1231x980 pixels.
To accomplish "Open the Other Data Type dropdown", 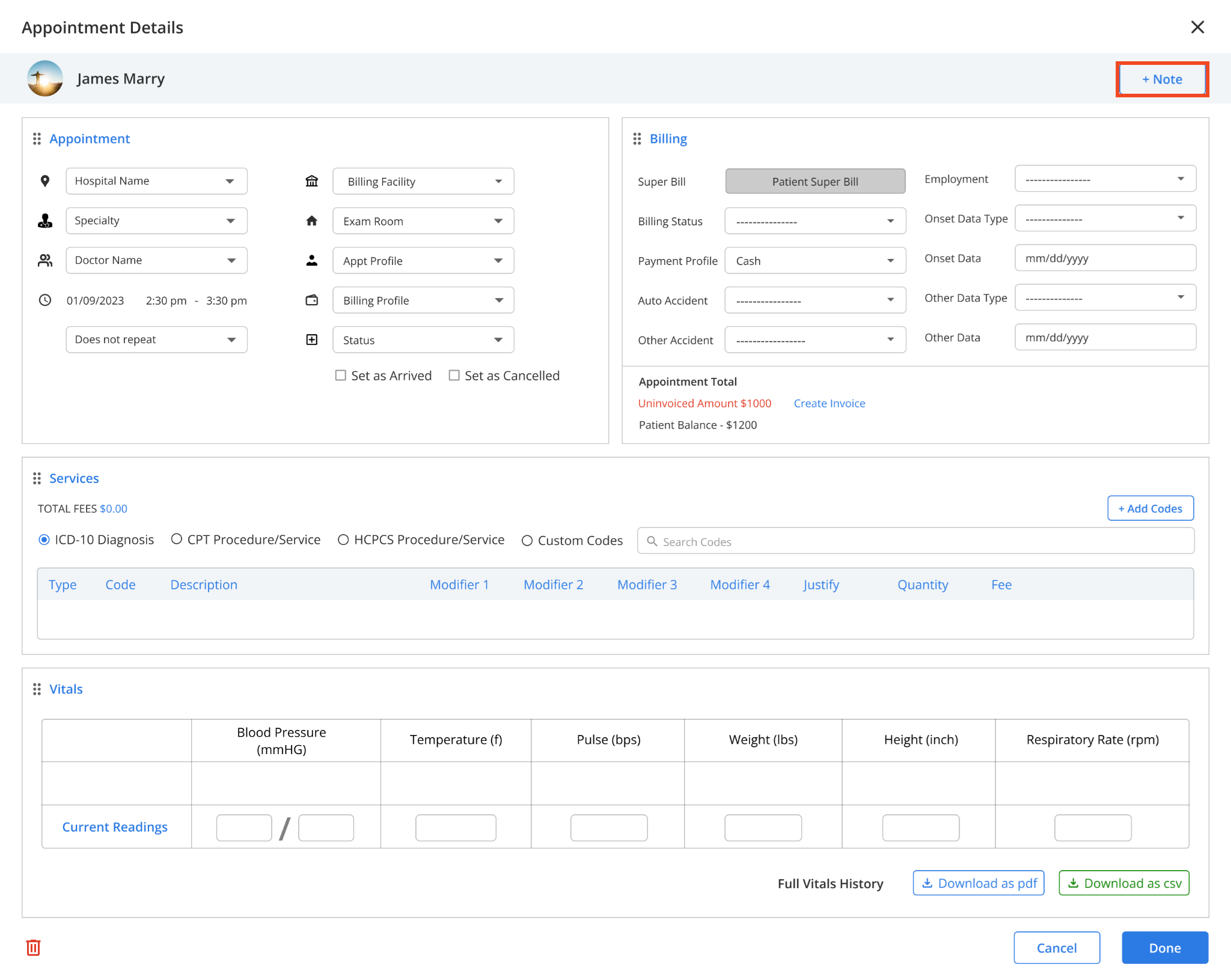I will tap(1105, 297).
